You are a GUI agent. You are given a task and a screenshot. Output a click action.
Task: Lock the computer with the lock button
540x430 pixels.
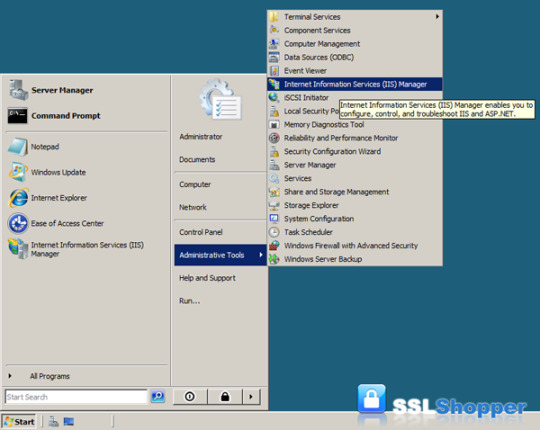coord(225,397)
